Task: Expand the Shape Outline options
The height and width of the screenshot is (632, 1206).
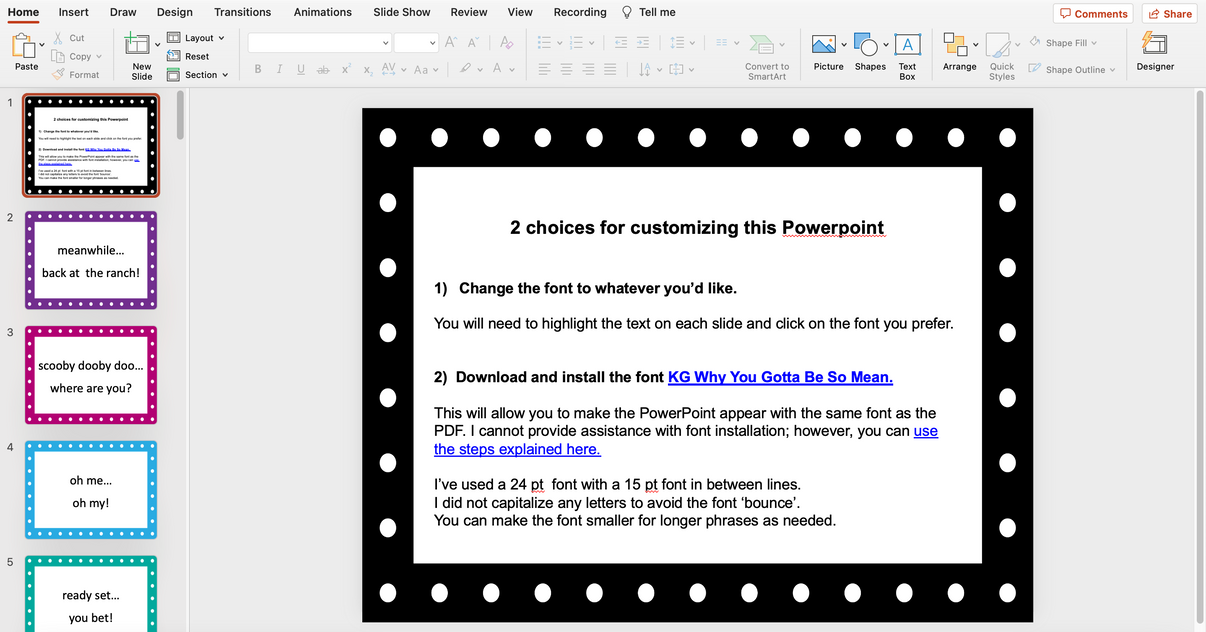Action: [x=1071, y=69]
